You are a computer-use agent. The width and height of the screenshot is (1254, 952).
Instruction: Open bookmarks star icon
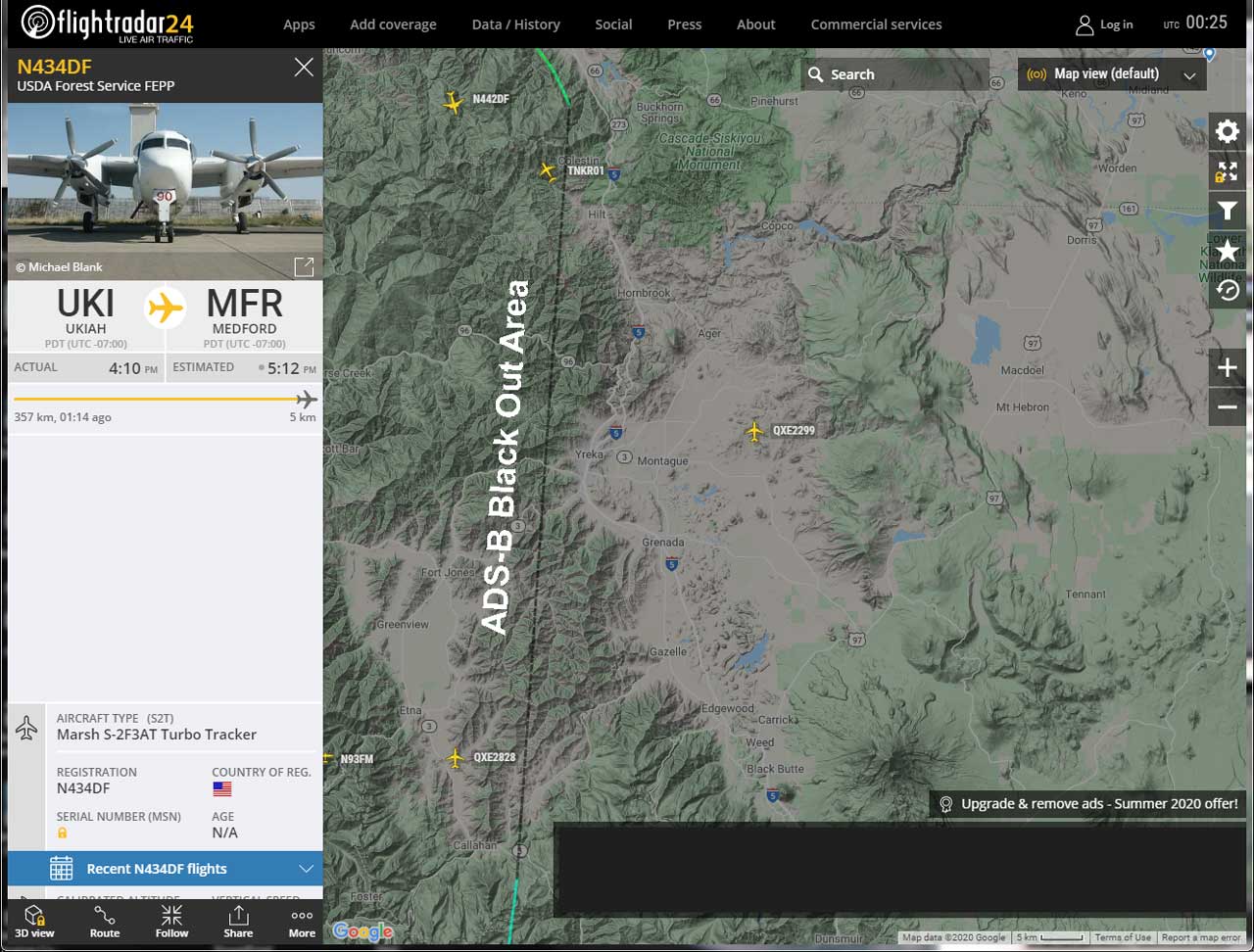(1227, 251)
